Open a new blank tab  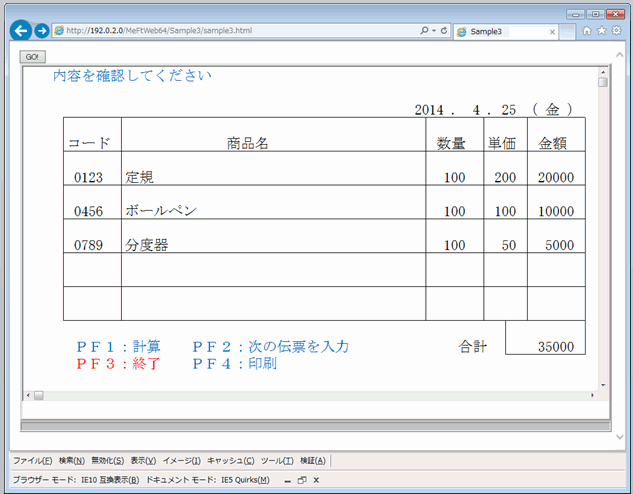point(567,32)
